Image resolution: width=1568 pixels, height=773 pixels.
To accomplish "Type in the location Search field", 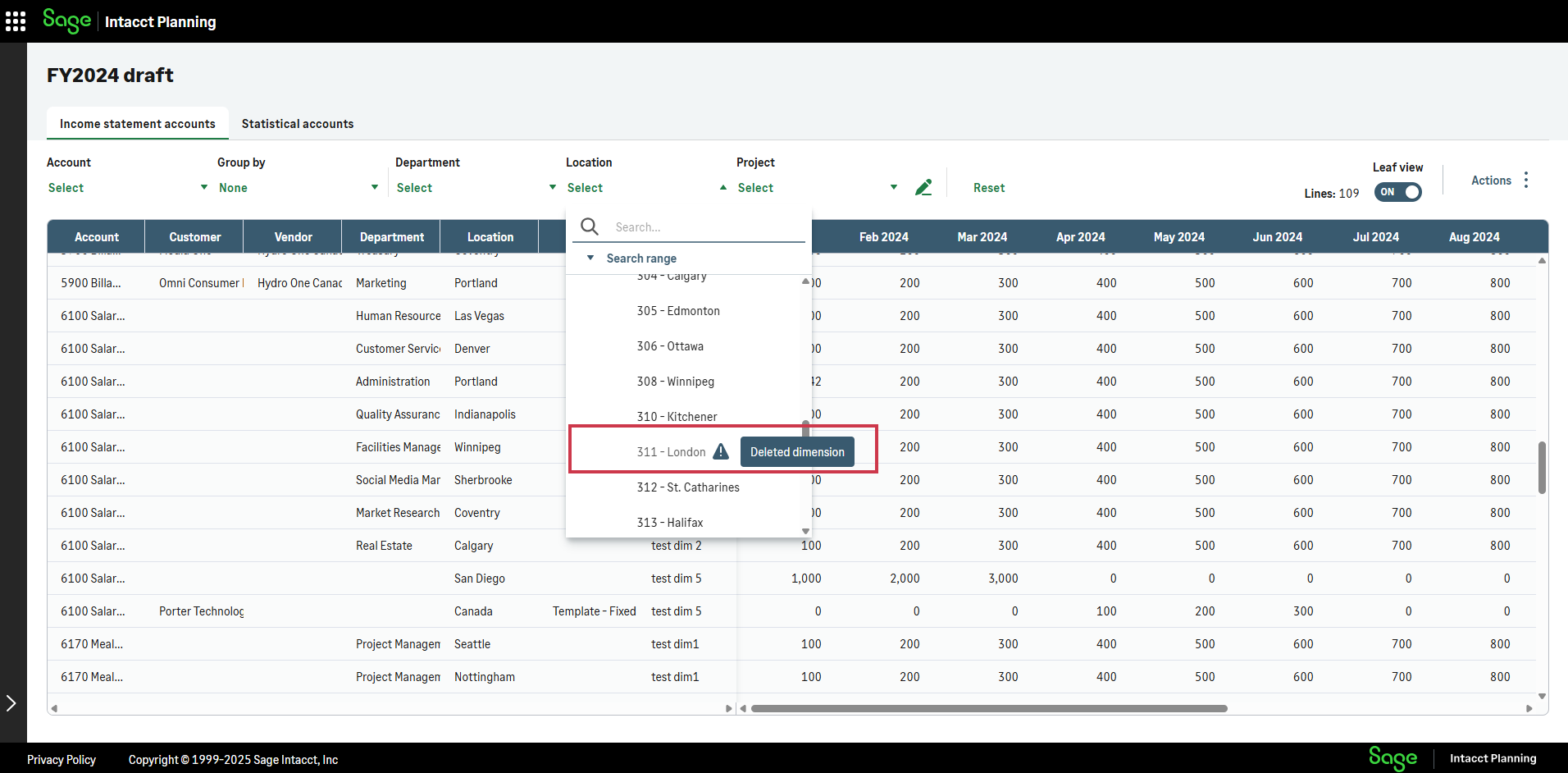I will click(x=705, y=227).
